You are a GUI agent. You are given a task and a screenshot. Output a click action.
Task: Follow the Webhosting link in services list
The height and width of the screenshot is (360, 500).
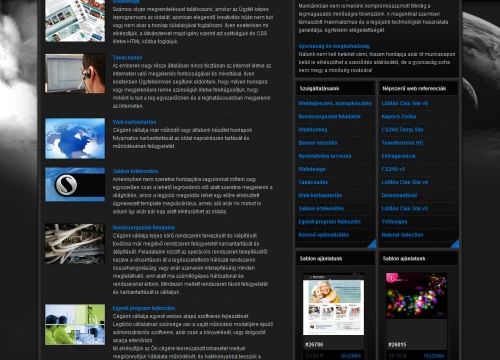pyautogui.click(x=313, y=130)
